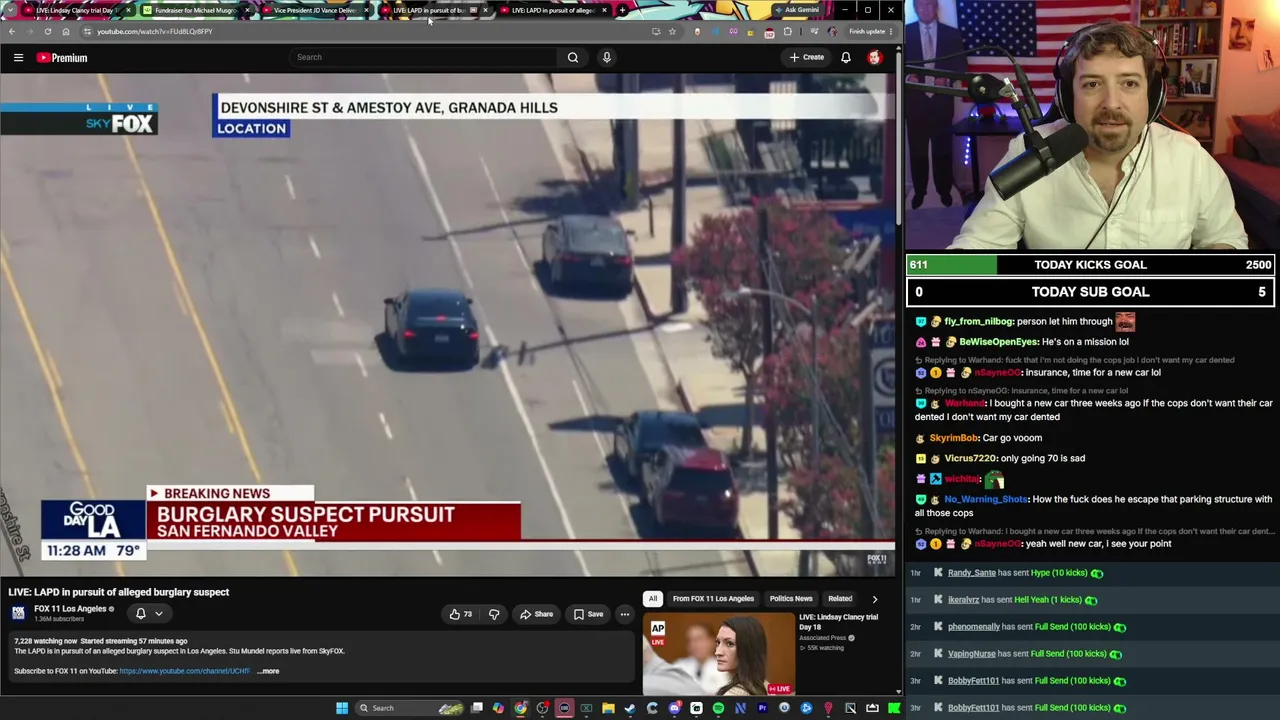
Task: Click the Ask Gemini button
Action: click(x=797, y=10)
